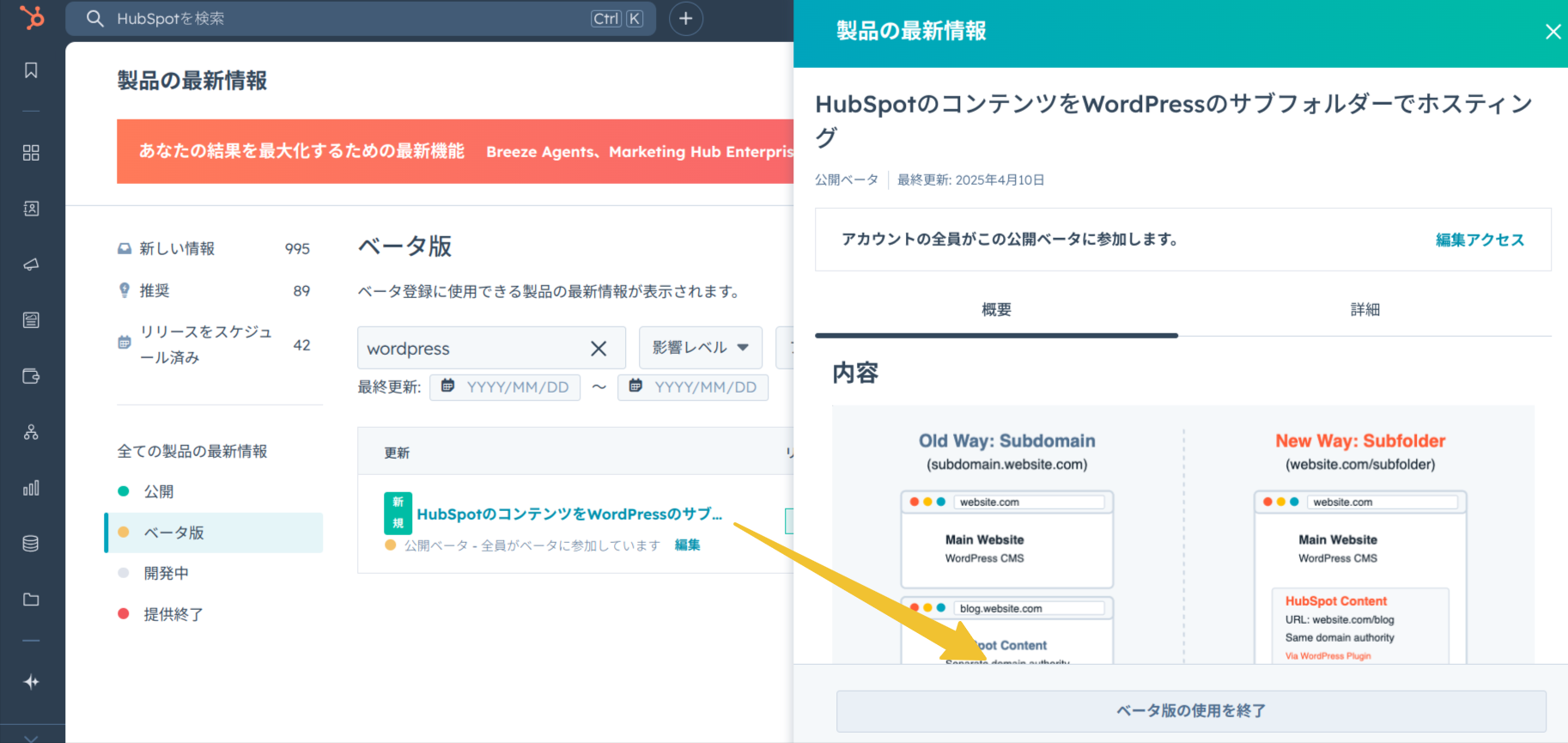Click the 公開ベータ label in panel
This screenshot has height=743, width=1568.
[846, 180]
